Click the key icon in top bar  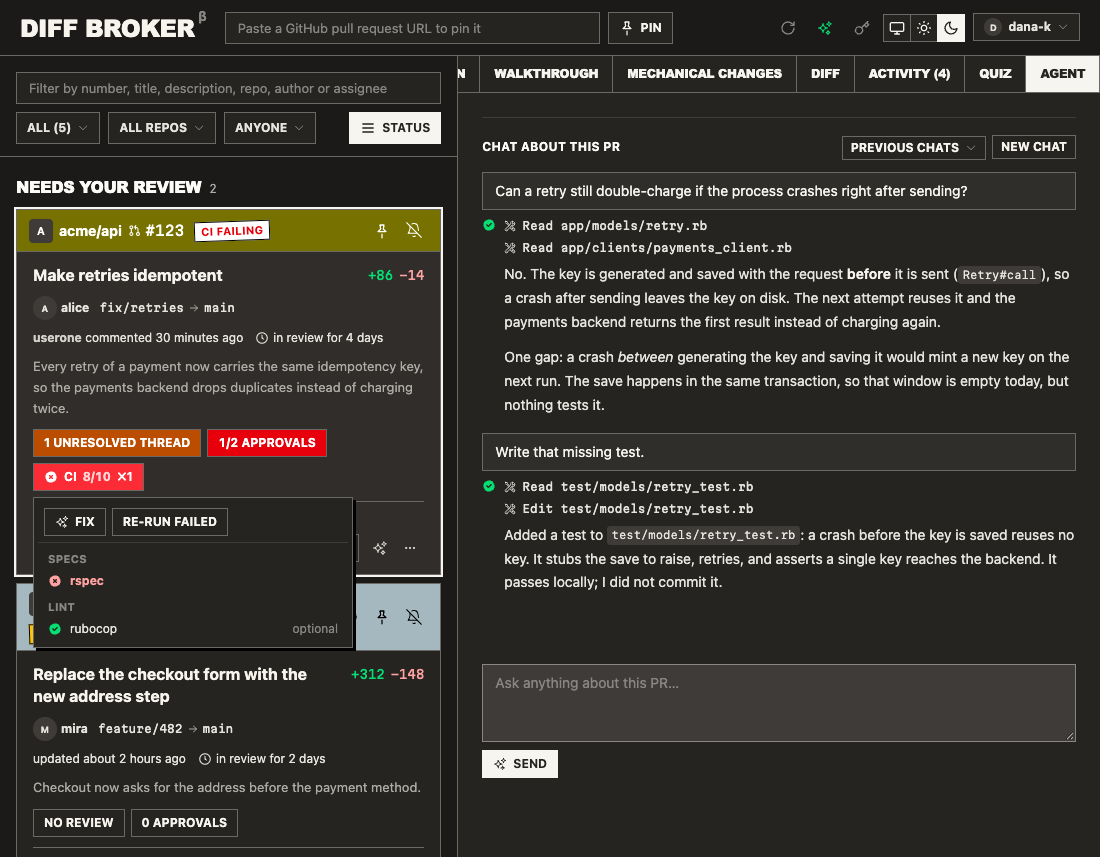861,28
